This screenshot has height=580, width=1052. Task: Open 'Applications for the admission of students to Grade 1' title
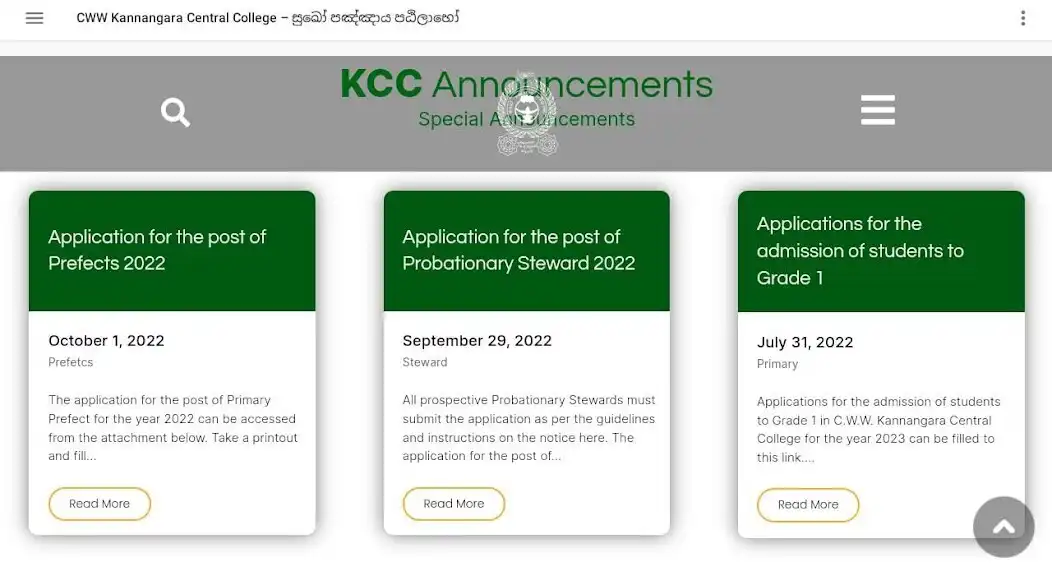point(860,251)
